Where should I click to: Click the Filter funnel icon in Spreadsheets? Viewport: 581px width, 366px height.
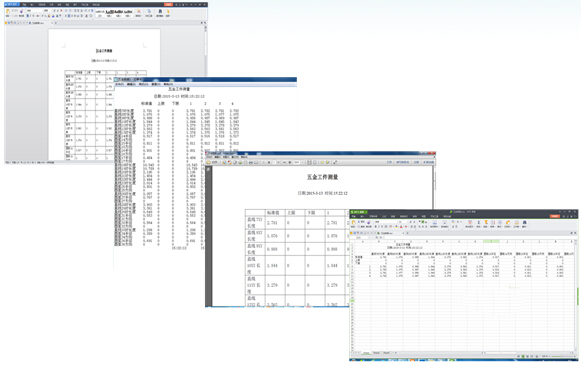[486, 222]
